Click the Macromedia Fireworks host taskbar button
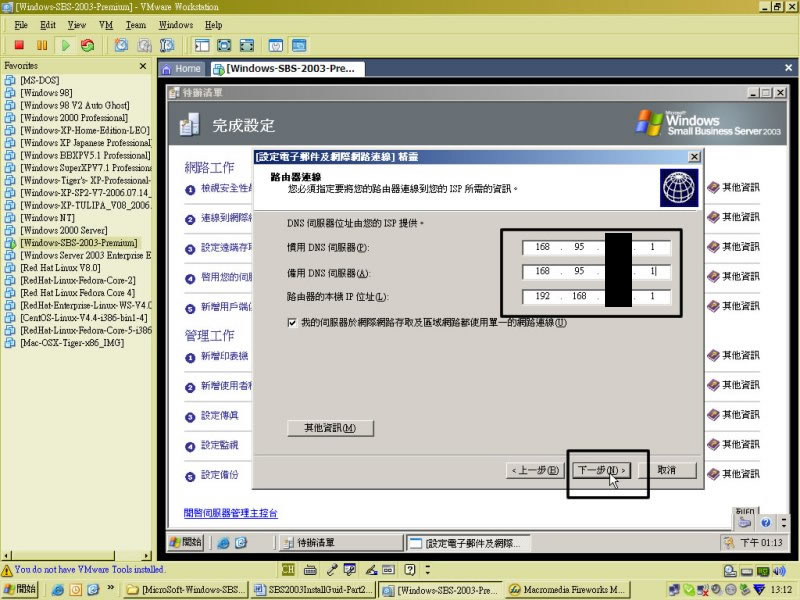 pos(568,590)
